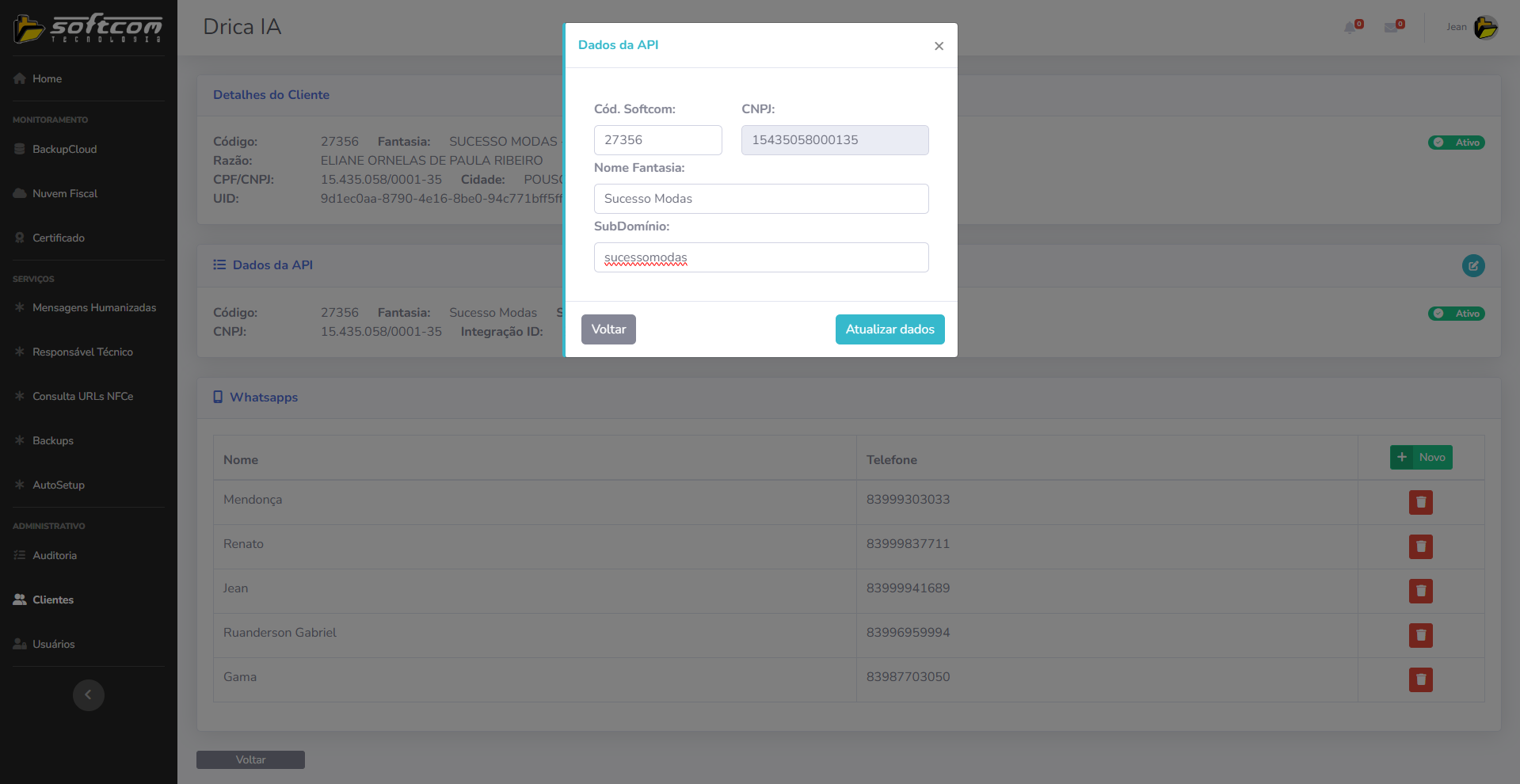This screenshot has height=784, width=1520.
Task: Click the edit pencil icon for Dados da API
Action: (1472, 266)
